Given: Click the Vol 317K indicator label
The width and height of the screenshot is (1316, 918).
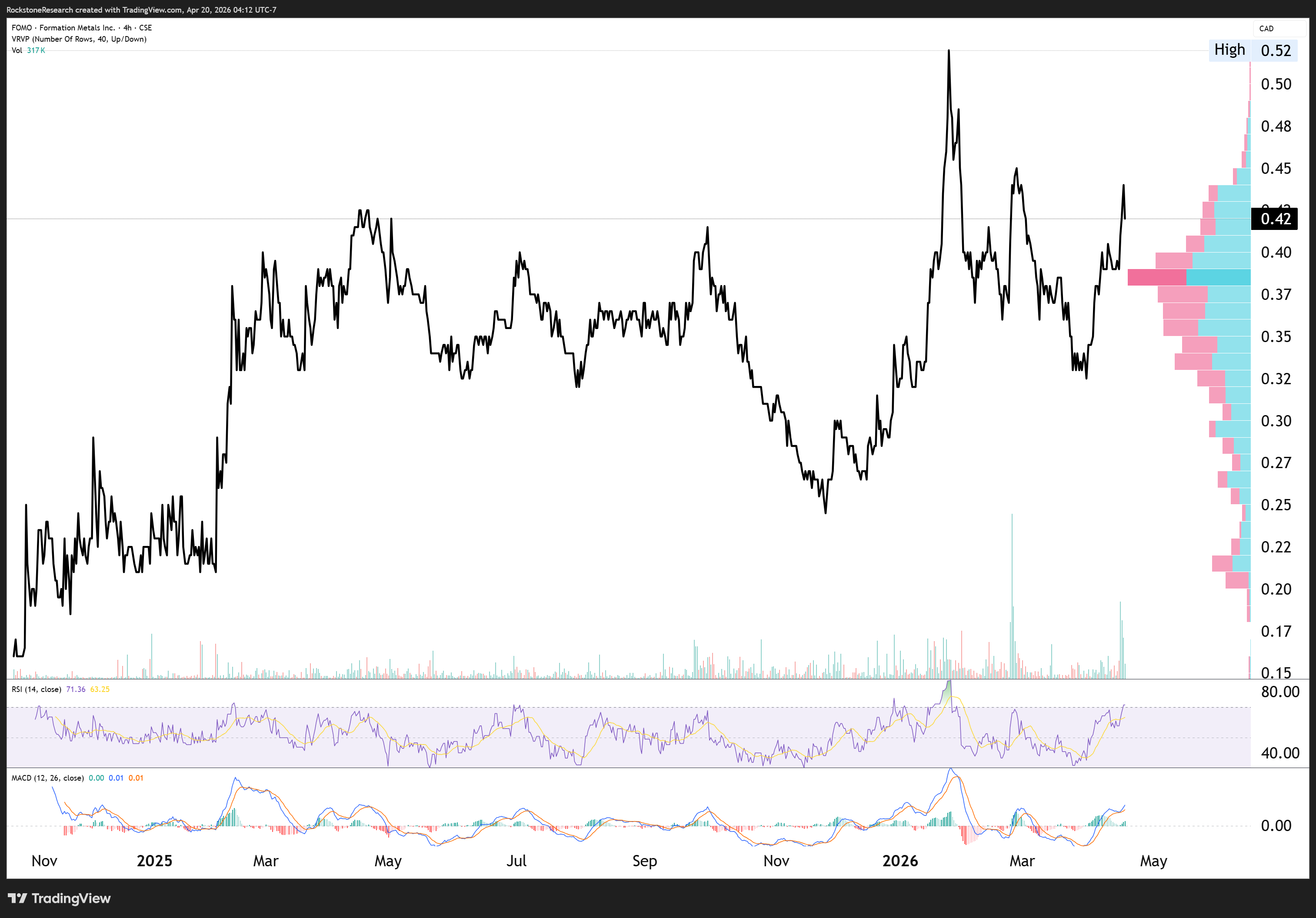Looking at the screenshot, I should click(28, 50).
